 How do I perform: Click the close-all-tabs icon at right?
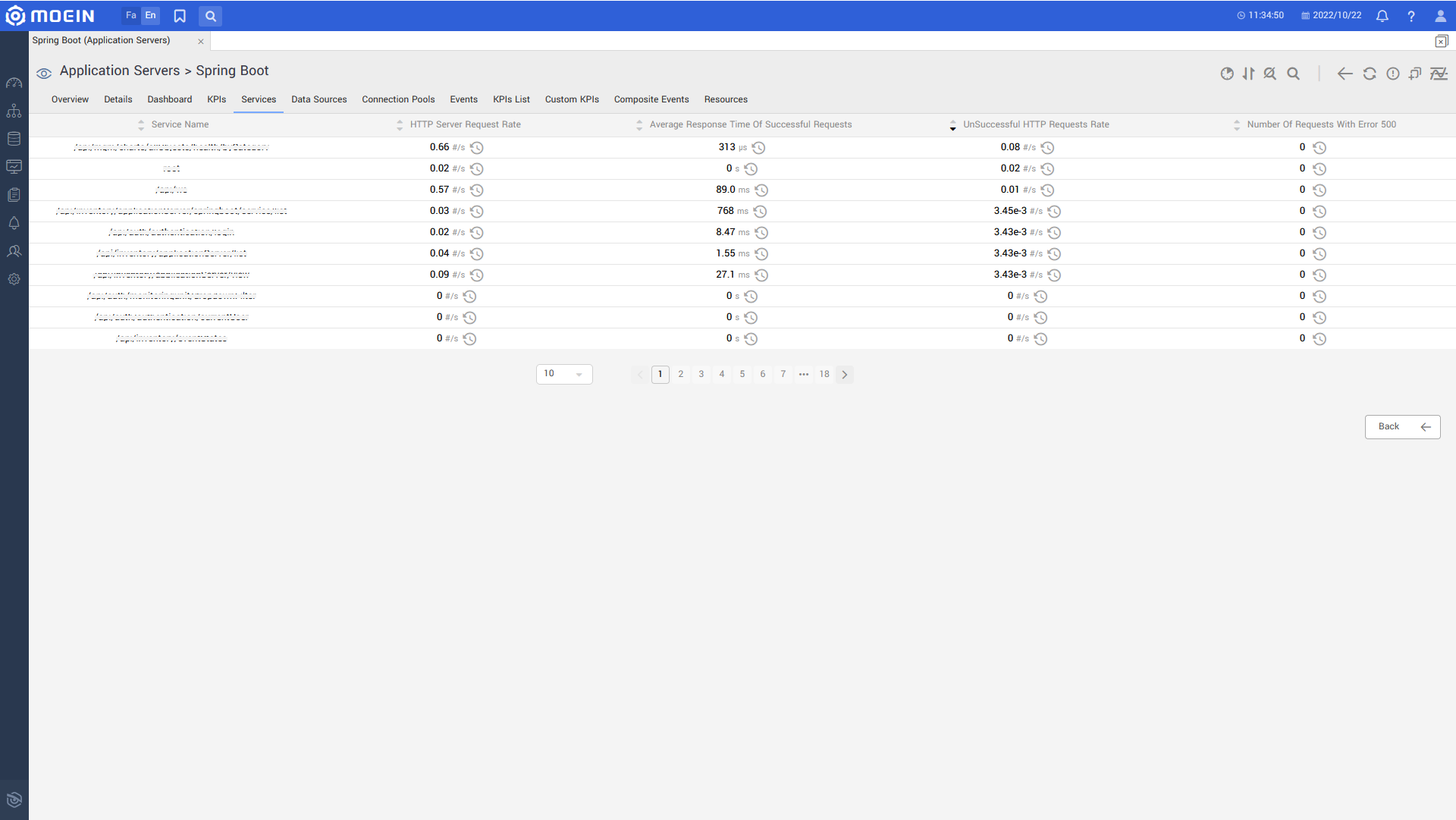tap(1442, 41)
